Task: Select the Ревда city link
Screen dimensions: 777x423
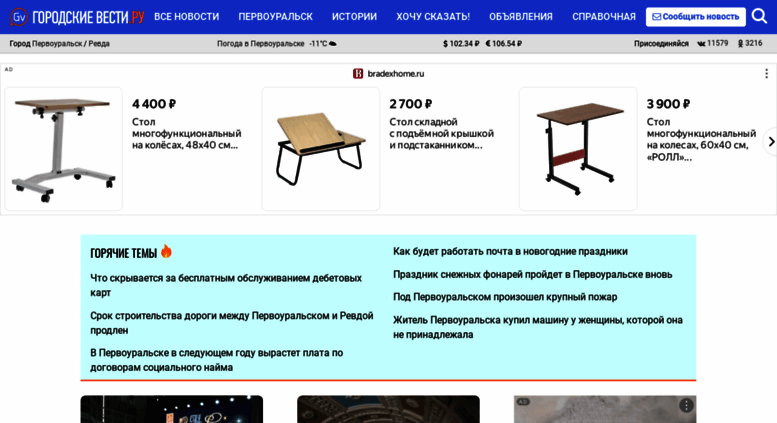Action: 99,44
